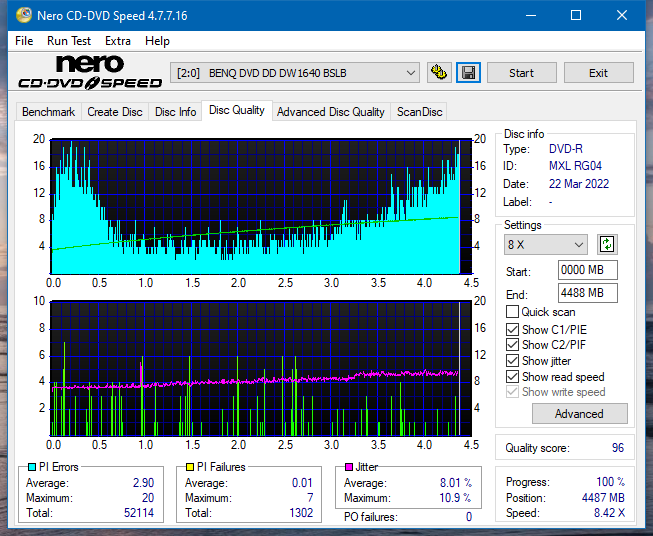Select the Disc Quality tab

(x=237, y=110)
